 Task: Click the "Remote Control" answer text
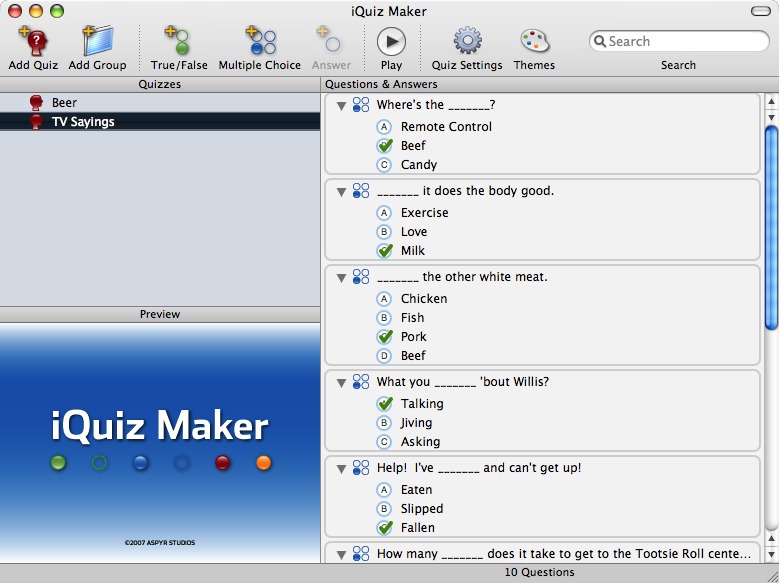pos(447,127)
